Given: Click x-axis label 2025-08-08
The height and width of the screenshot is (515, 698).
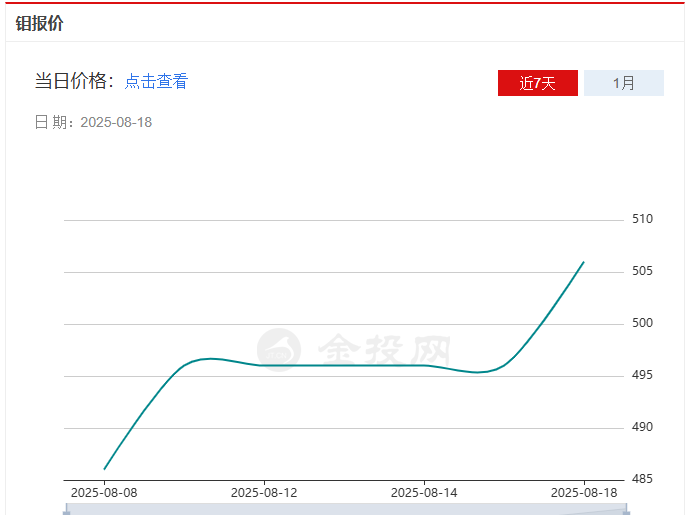Looking at the screenshot, I should point(104,493).
